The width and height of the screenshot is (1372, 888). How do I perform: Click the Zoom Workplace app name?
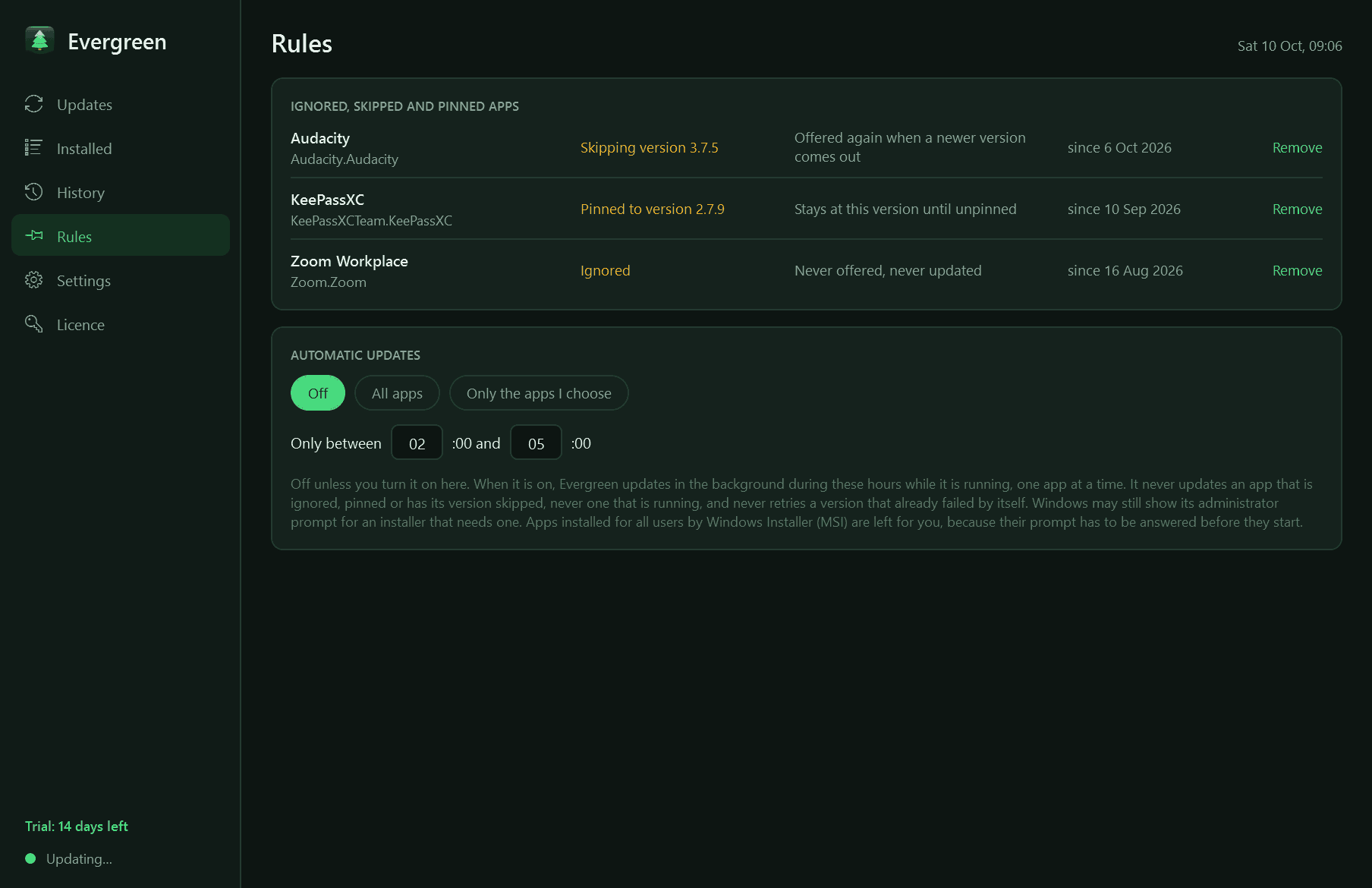pos(349,261)
